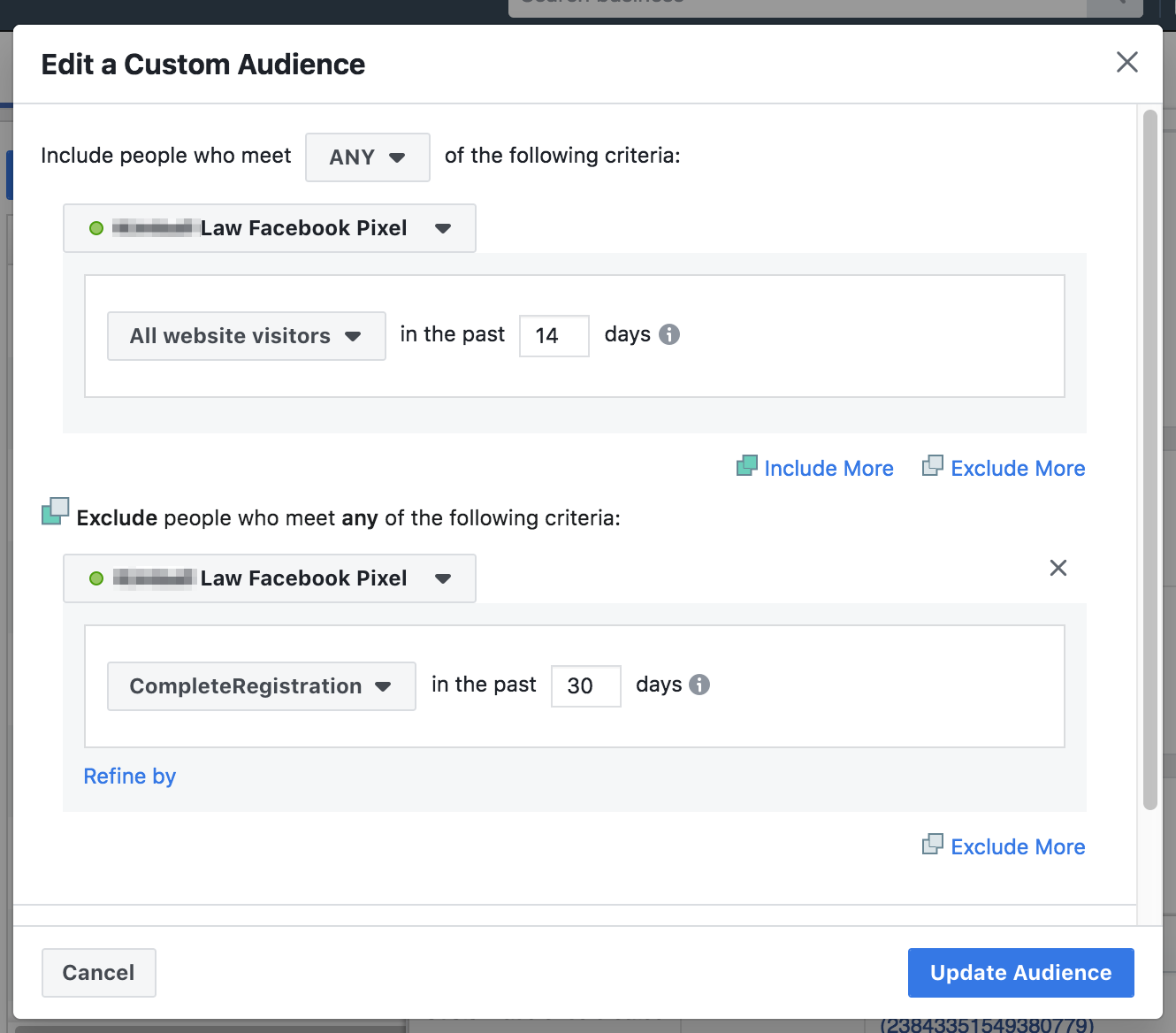Viewport: 1176px width, 1033px height.
Task: Click the 30 days input field
Action: tap(585, 686)
